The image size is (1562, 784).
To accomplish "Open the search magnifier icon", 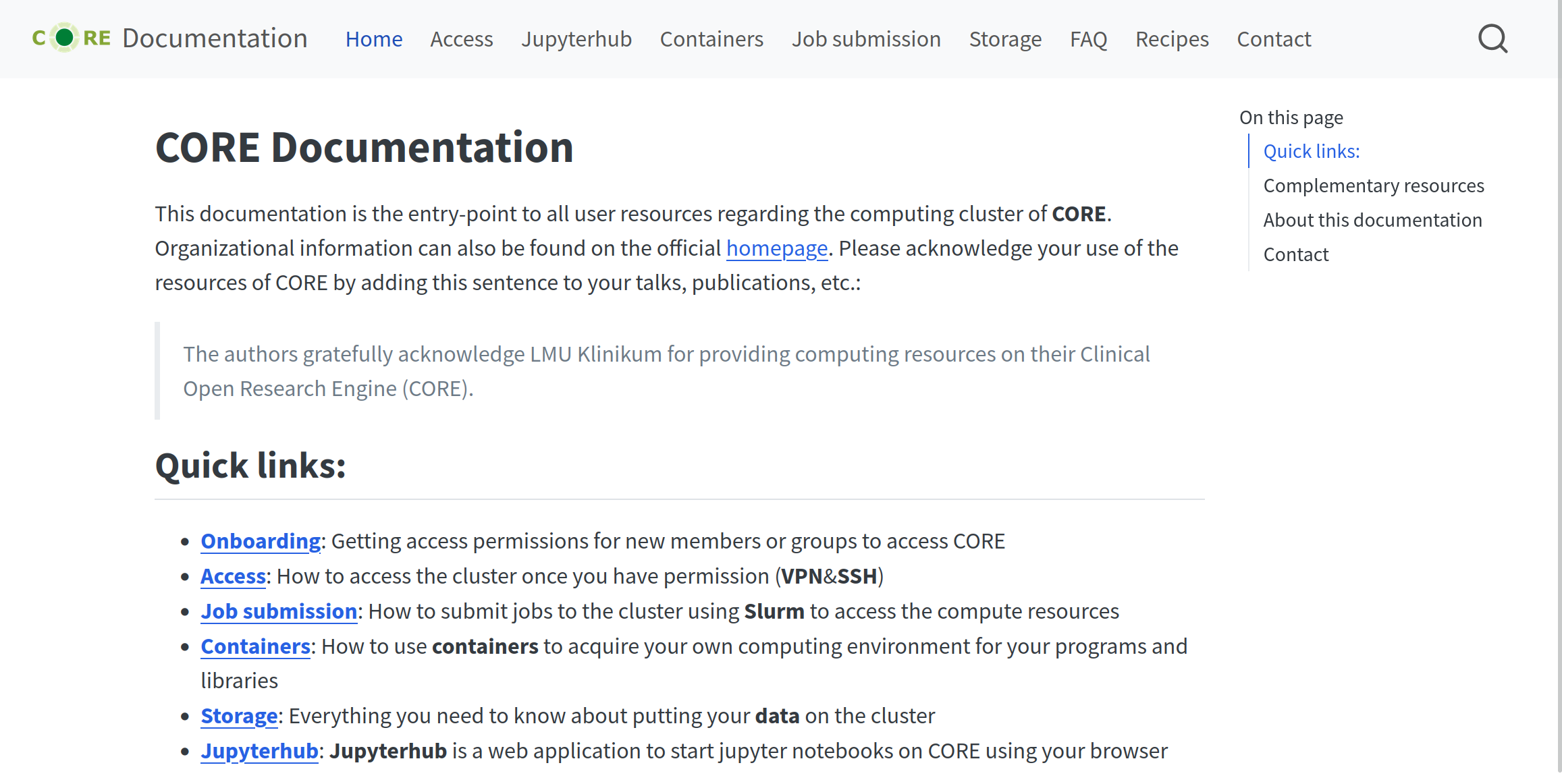I will point(1492,39).
